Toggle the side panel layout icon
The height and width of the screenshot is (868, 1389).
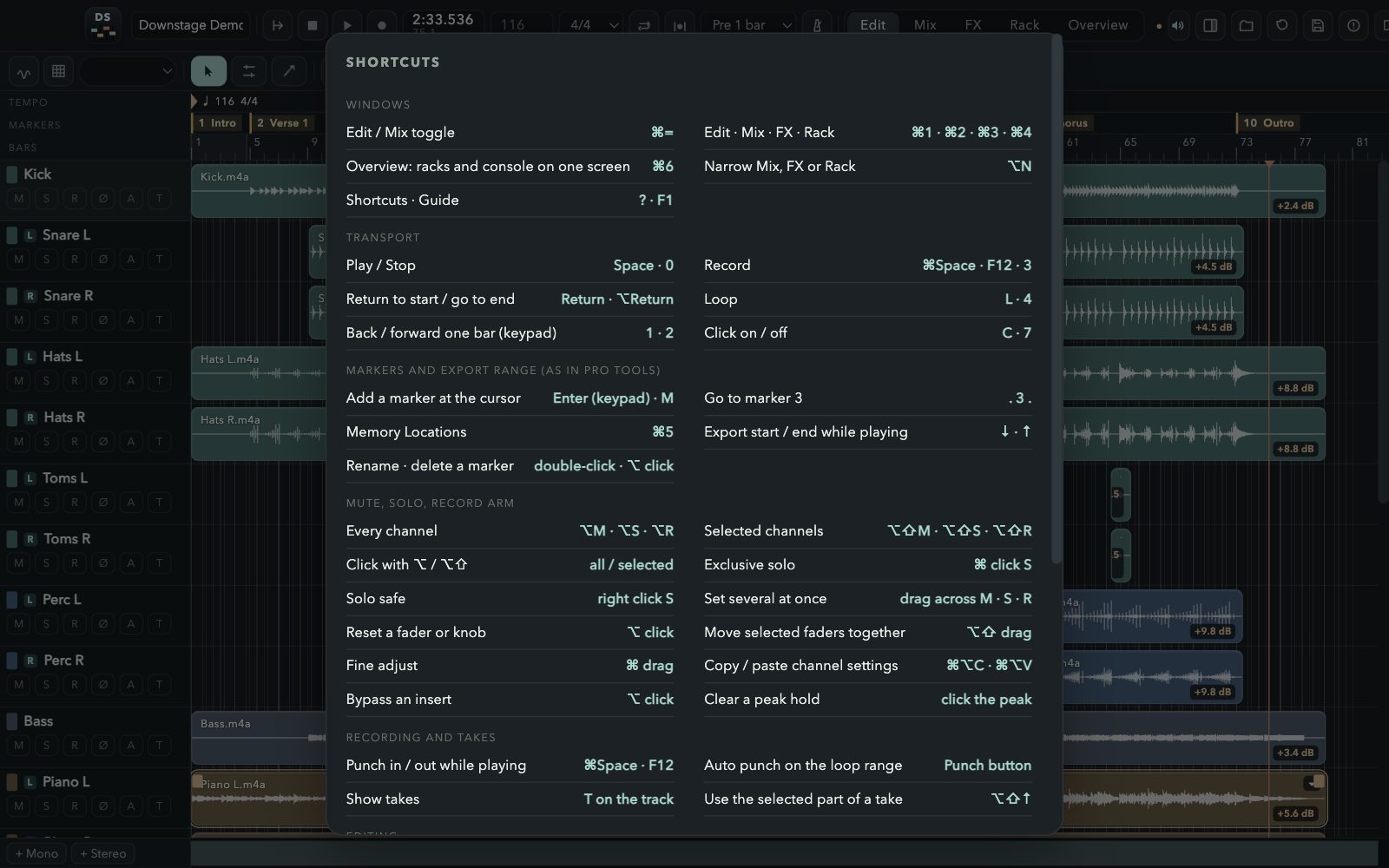[x=1210, y=25]
